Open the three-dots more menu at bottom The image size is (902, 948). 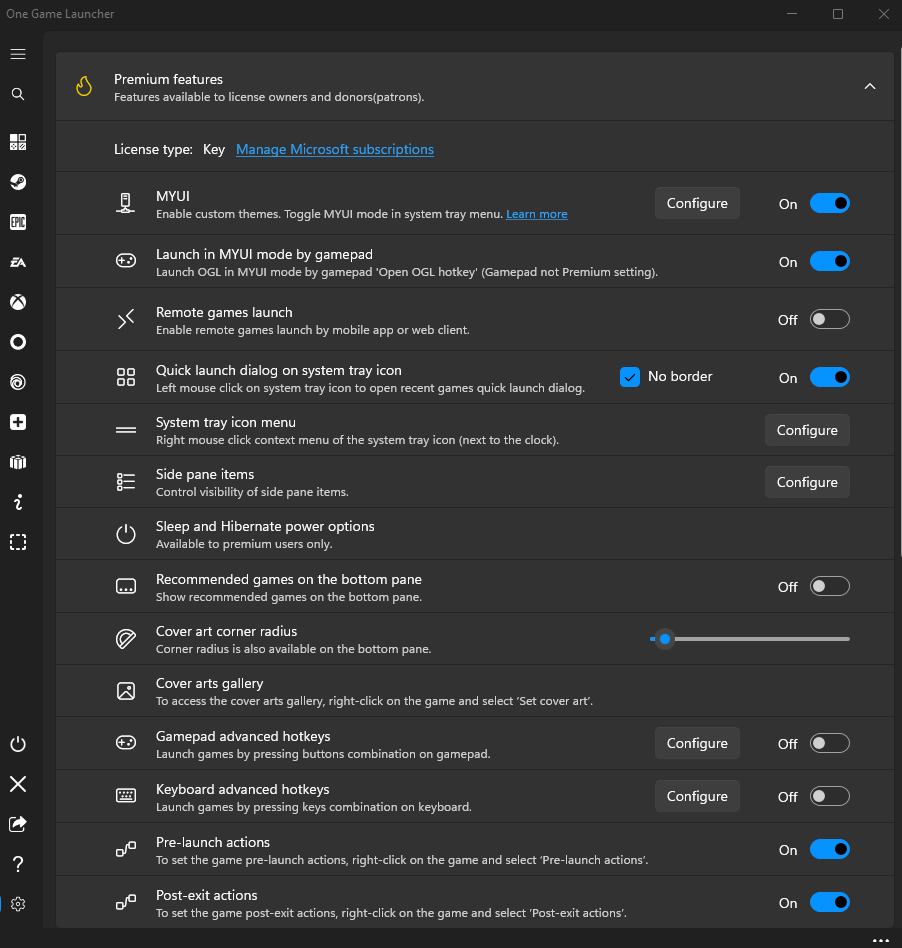[881, 940]
